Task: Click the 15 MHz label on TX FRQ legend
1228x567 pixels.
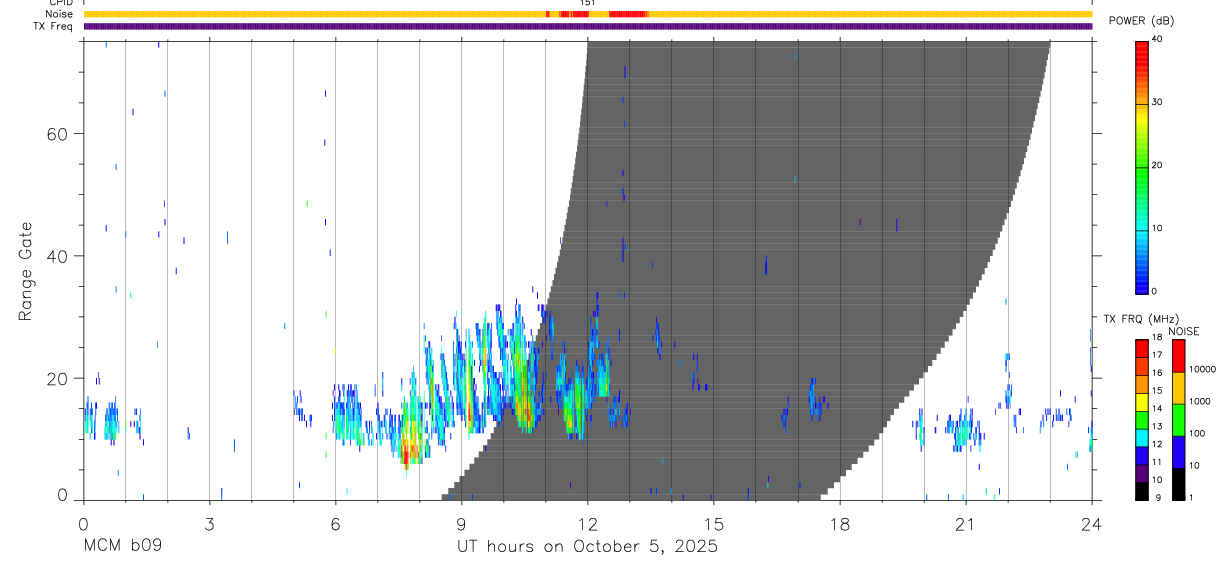Action: point(1158,391)
